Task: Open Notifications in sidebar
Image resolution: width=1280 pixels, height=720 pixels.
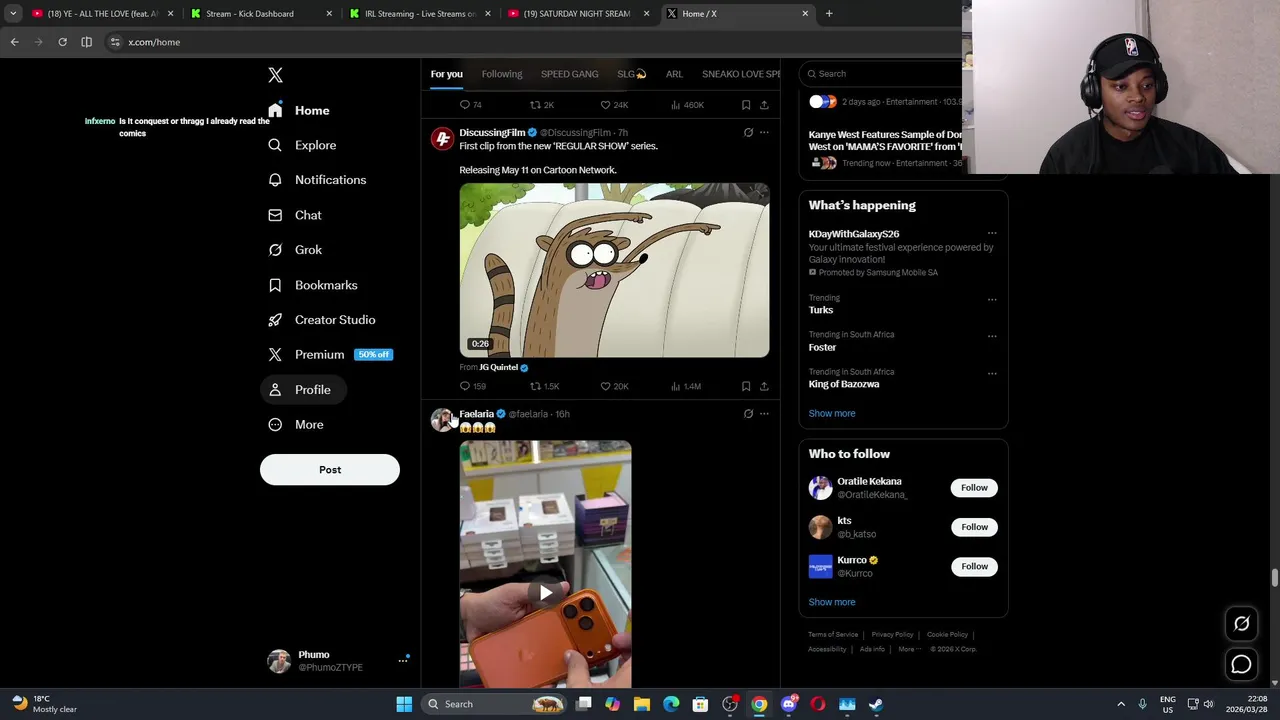Action: click(x=317, y=180)
